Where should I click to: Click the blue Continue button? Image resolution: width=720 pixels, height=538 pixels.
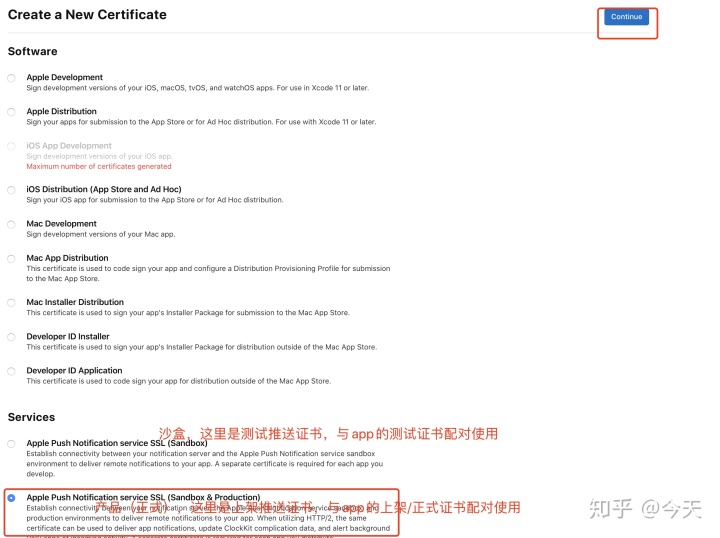click(x=626, y=17)
